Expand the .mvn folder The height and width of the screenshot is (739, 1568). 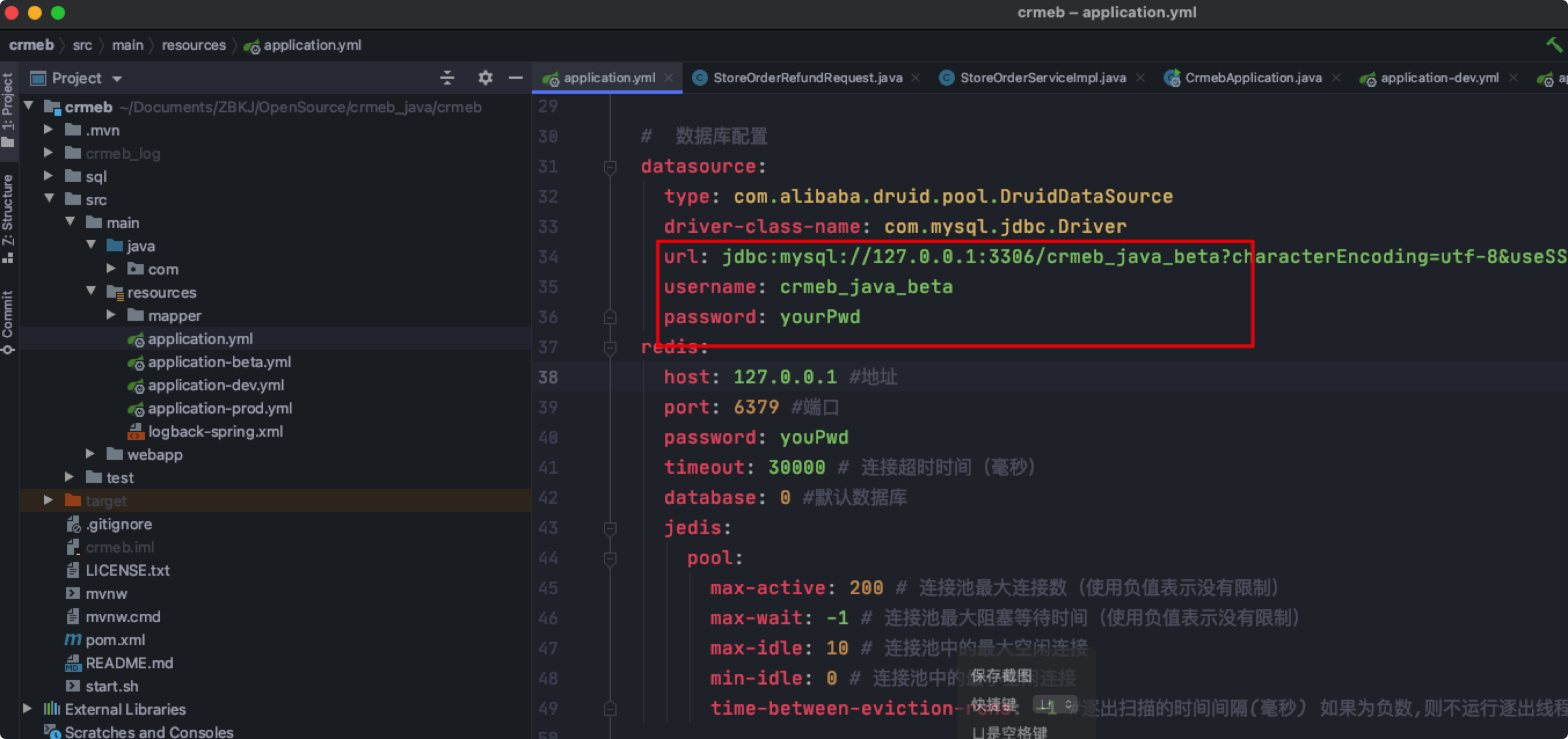coord(48,130)
